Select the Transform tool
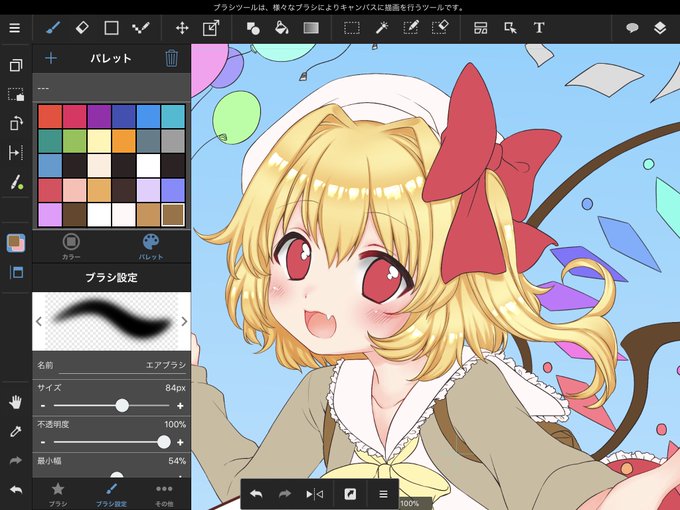This screenshot has height=510, width=680. 211,28
